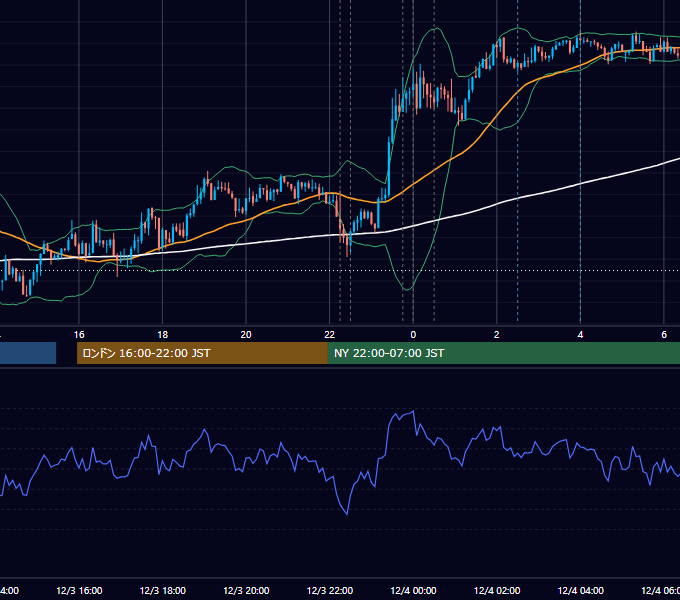This screenshot has height=600, width=680.
Task: Click the oscillator's lowest trough after 12/3 22:00
Action: point(347,514)
